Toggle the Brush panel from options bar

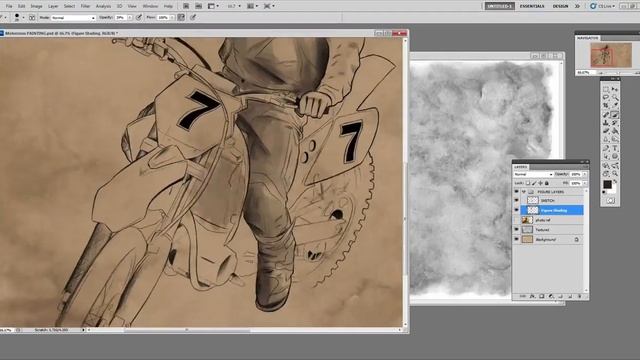tap(32, 18)
